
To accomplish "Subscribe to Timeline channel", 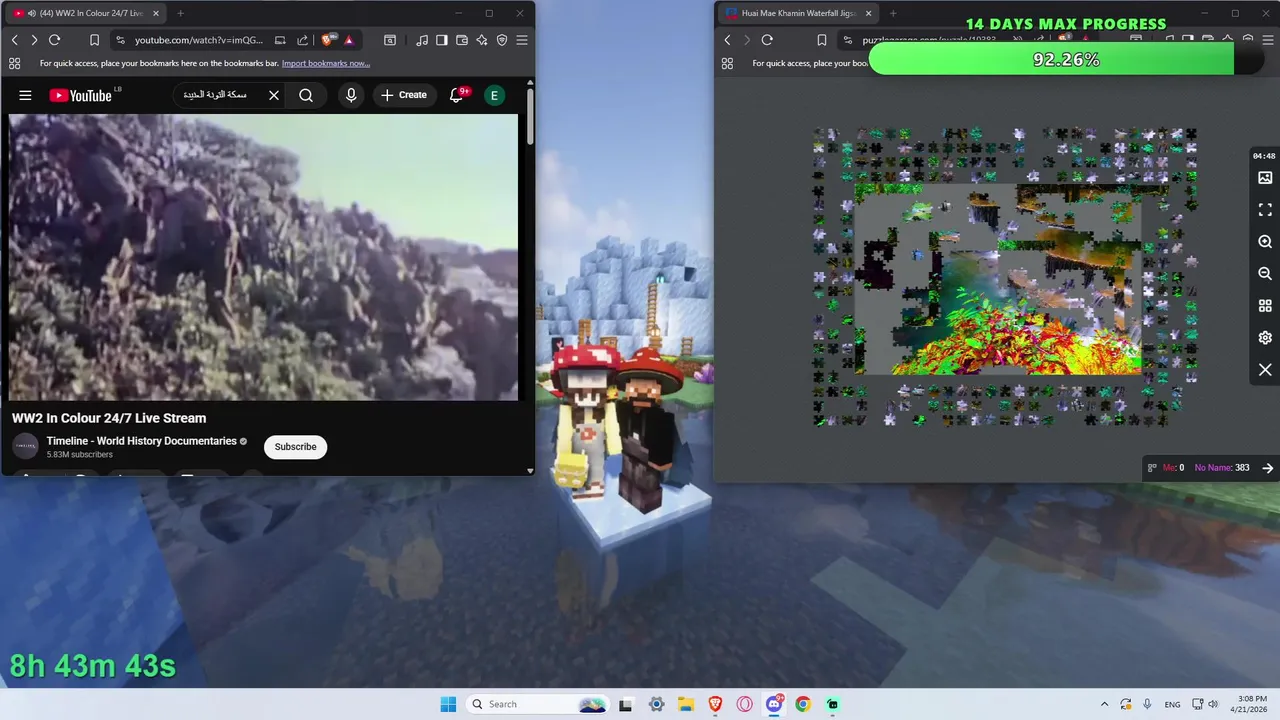I will [x=295, y=447].
